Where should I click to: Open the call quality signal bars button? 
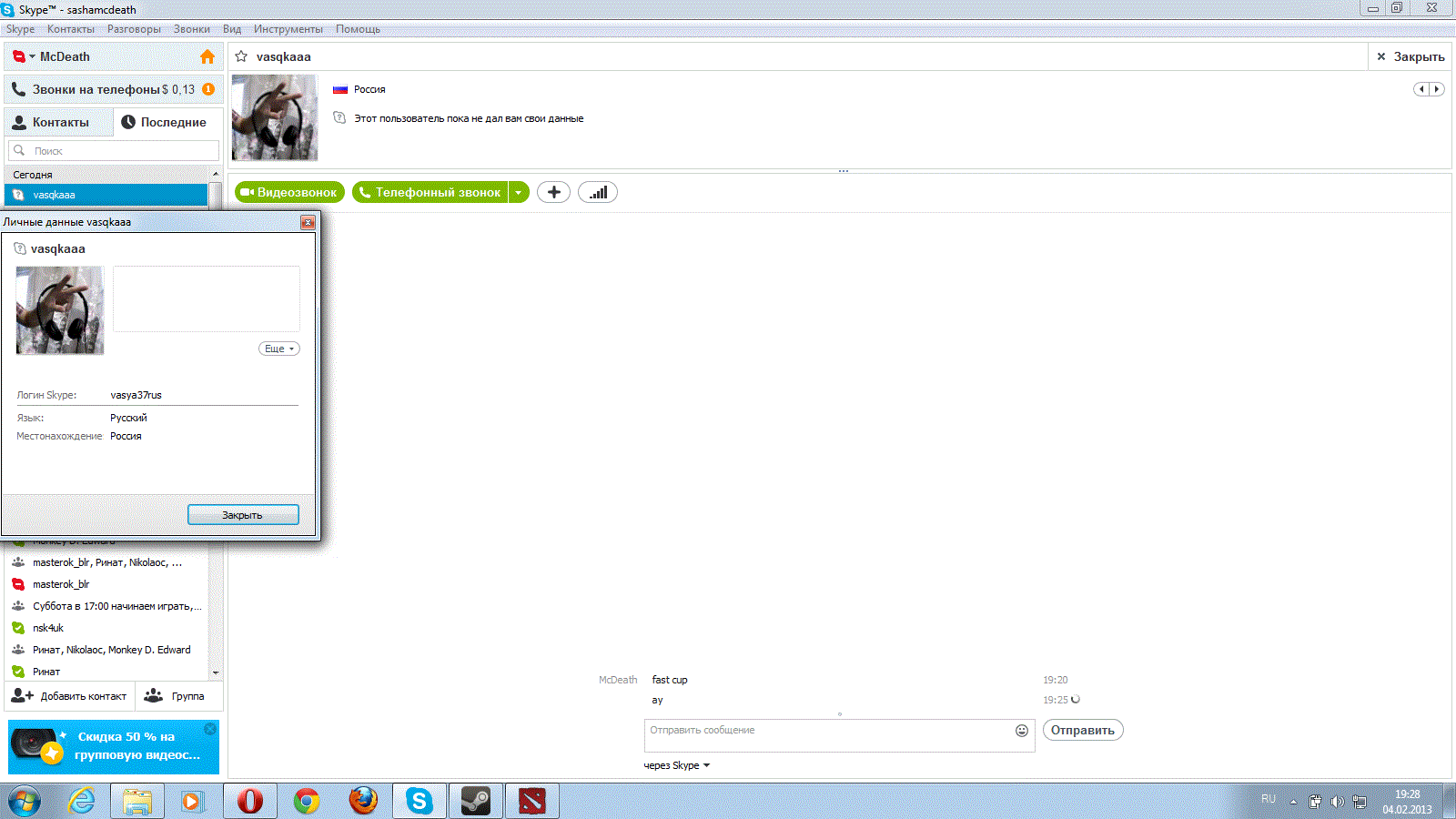tap(598, 192)
